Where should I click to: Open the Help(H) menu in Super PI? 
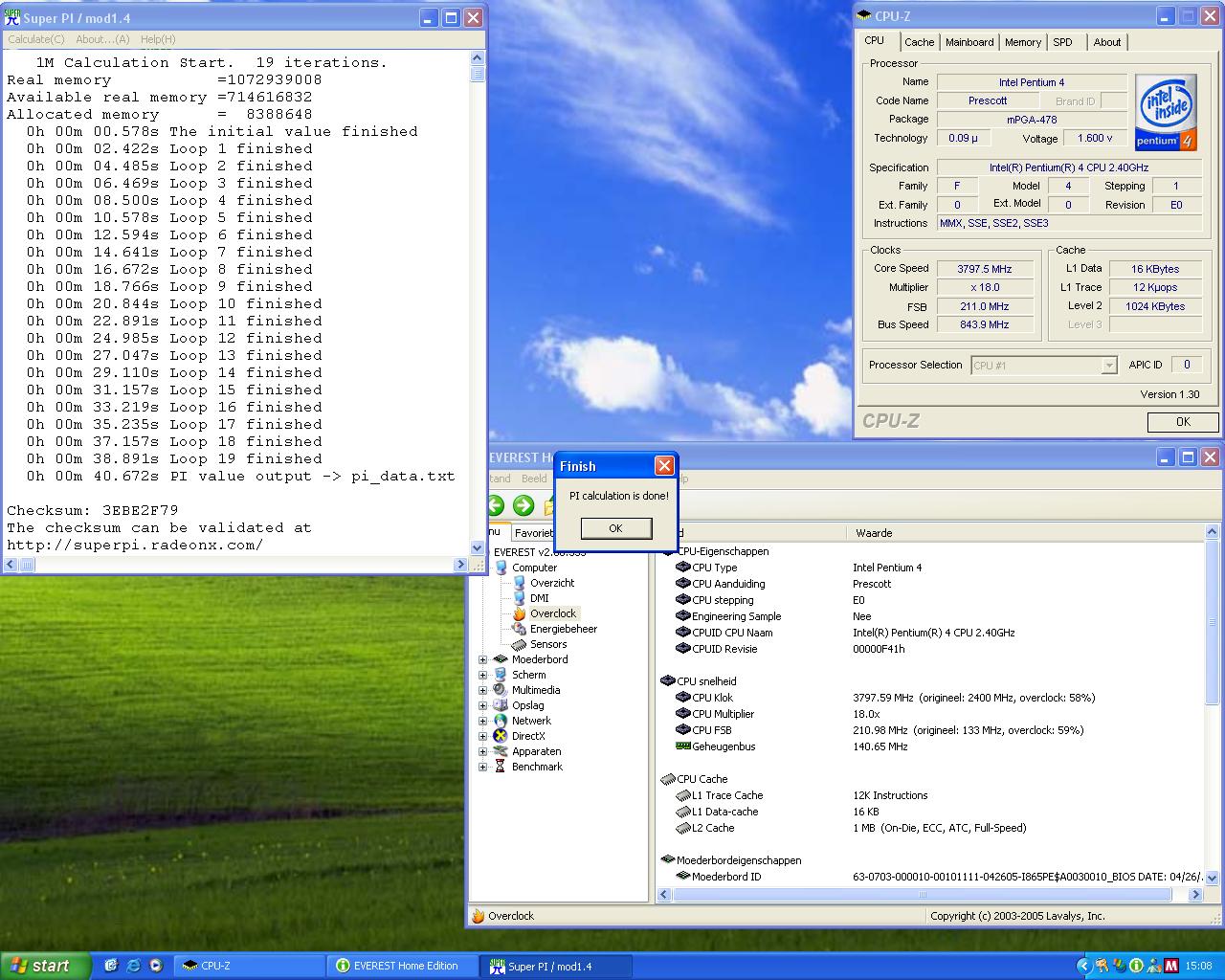point(158,39)
